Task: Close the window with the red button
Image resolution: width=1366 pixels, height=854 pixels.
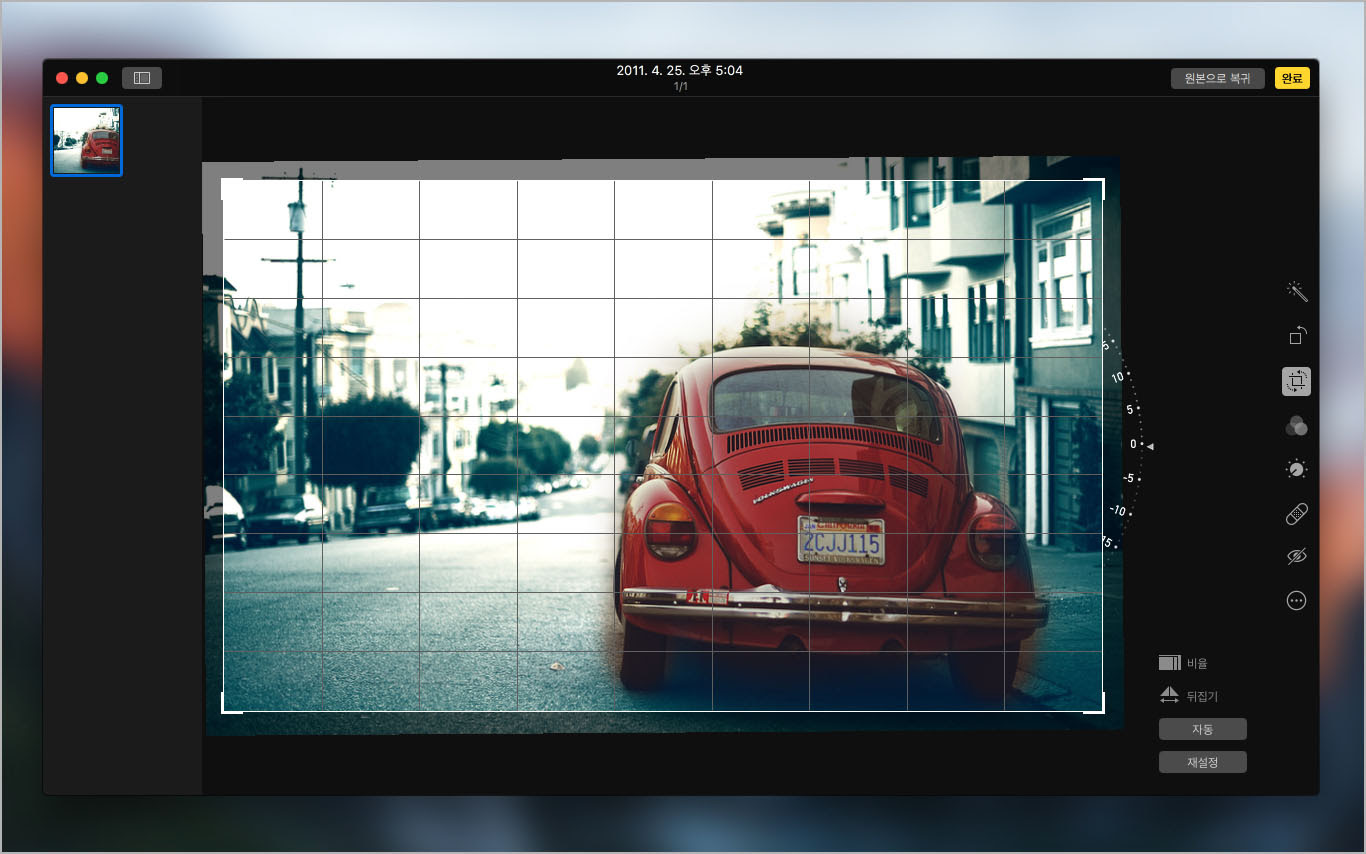Action: click(x=62, y=78)
